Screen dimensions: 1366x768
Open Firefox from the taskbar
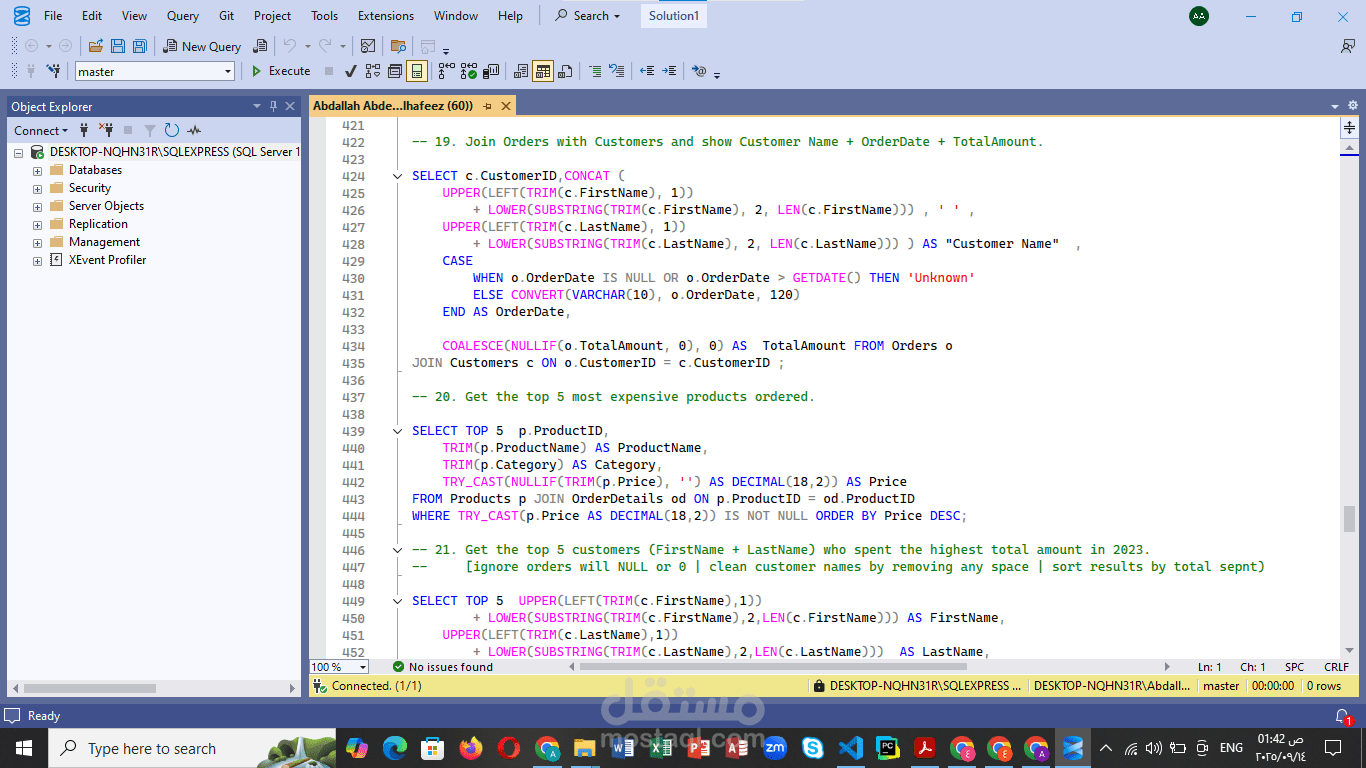point(470,748)
